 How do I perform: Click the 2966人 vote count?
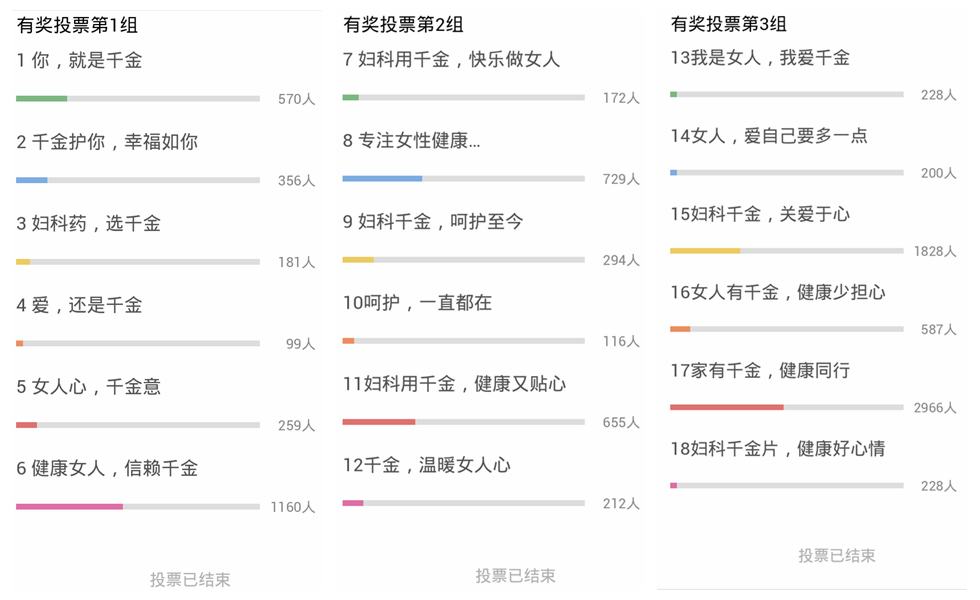point(935,408)
